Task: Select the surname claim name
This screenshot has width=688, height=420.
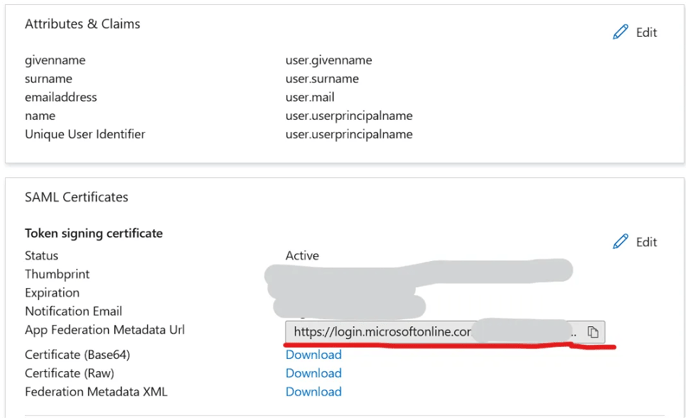Action: [x=48, y=79]
